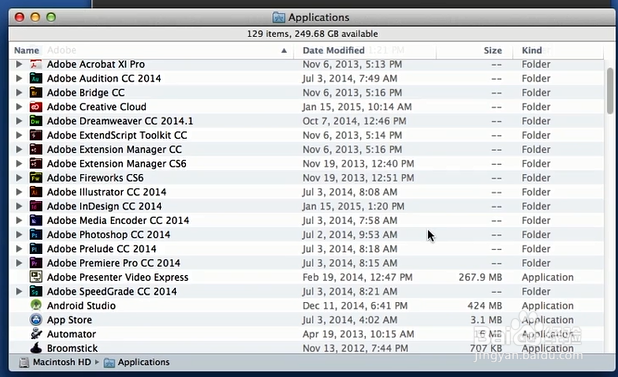The image size is (618, 377).
Task: Expand the Adobe InDesign CC 2014 folder
Action: tap(19, 206)
